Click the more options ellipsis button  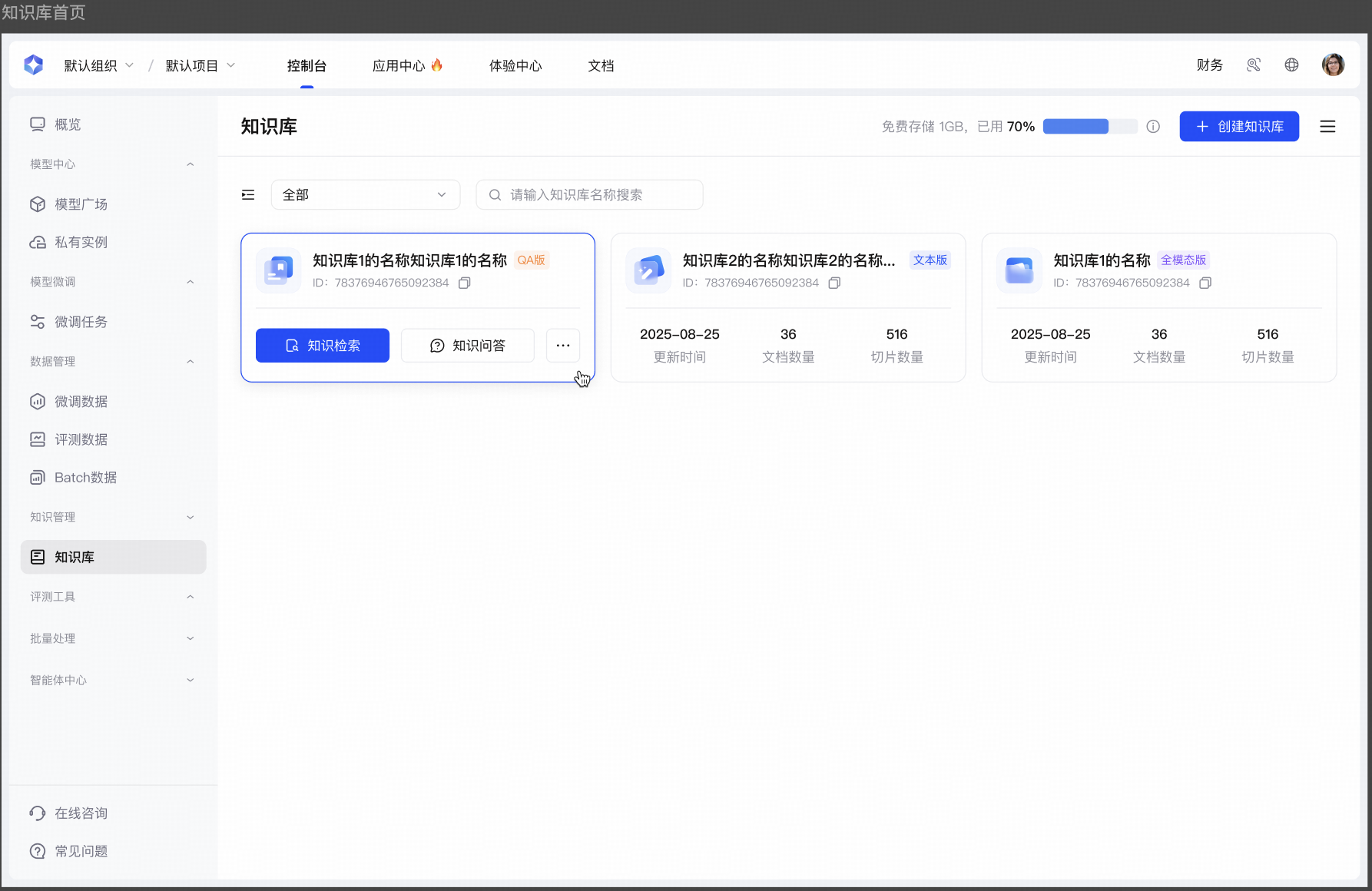coord(563,346)
